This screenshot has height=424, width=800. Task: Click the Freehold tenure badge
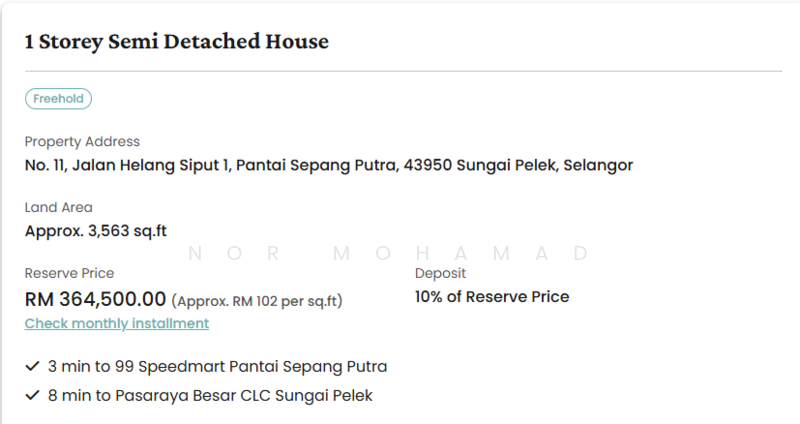tap(59, 99)
